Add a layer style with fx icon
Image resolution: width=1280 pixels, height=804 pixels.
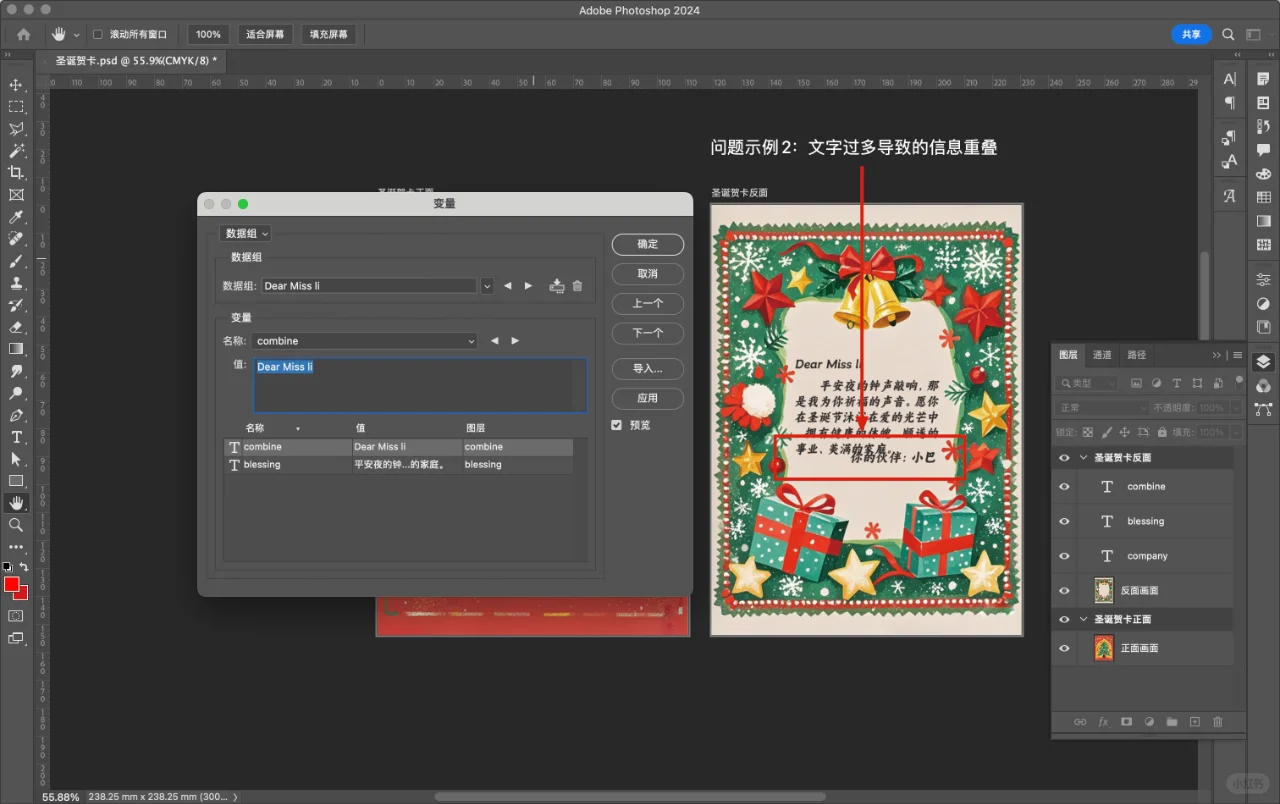pos(1104,722)
